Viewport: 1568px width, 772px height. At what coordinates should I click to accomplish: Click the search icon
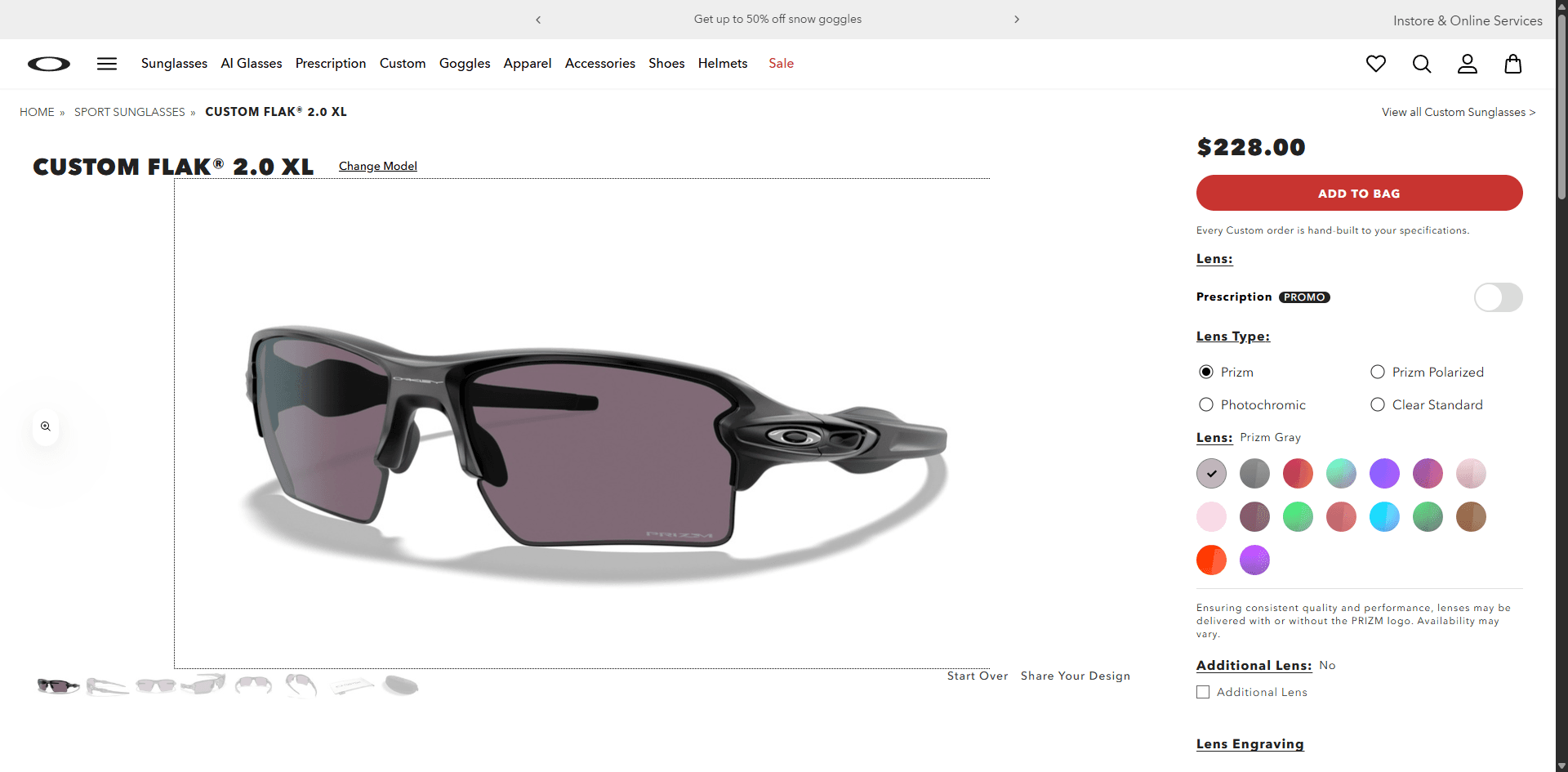pos(1422,64)
